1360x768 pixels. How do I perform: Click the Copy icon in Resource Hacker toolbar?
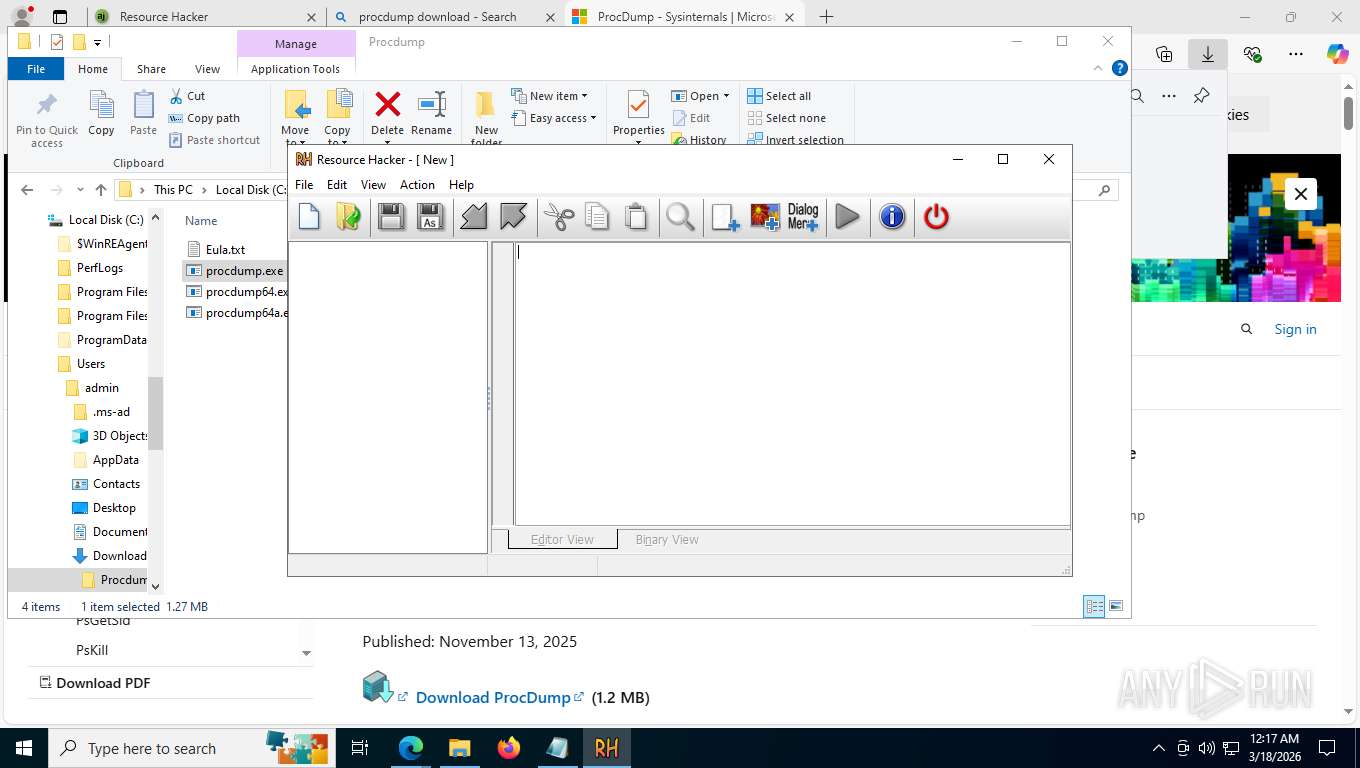point(597,217)
